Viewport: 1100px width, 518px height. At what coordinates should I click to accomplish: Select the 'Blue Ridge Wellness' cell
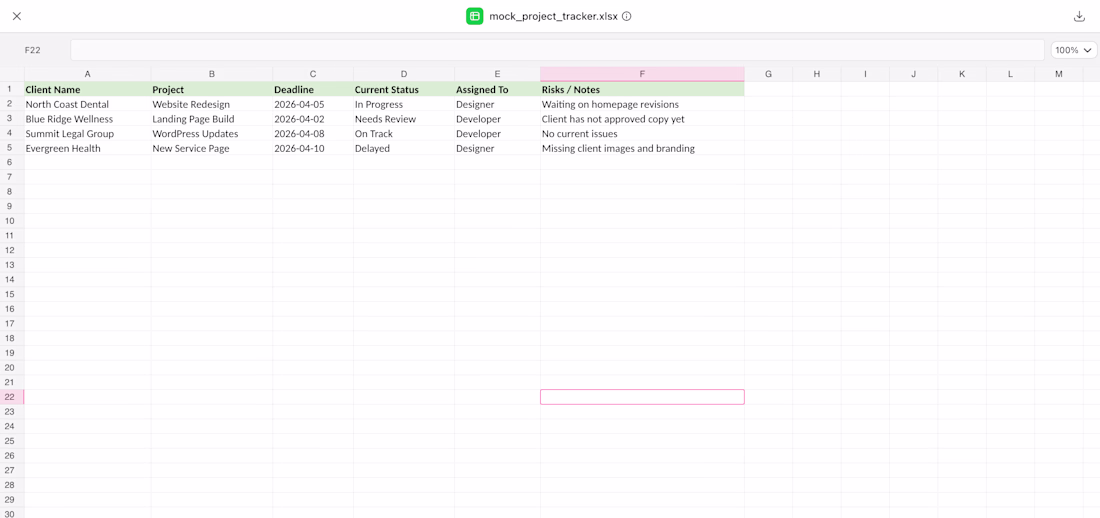(x=88, y=119)
